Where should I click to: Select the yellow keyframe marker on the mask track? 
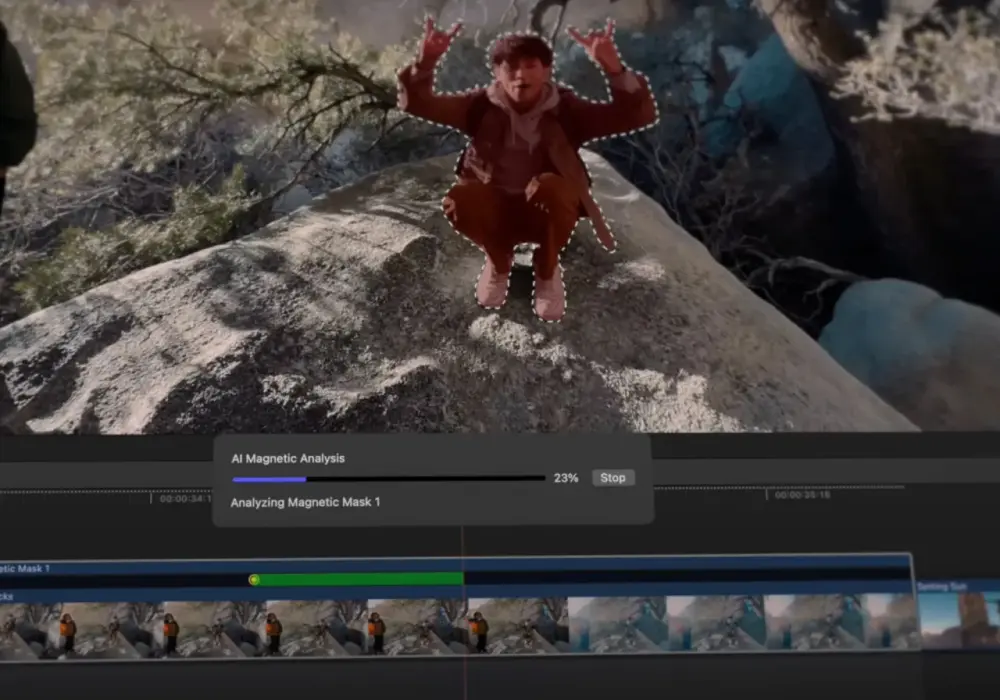coord(254,580)
